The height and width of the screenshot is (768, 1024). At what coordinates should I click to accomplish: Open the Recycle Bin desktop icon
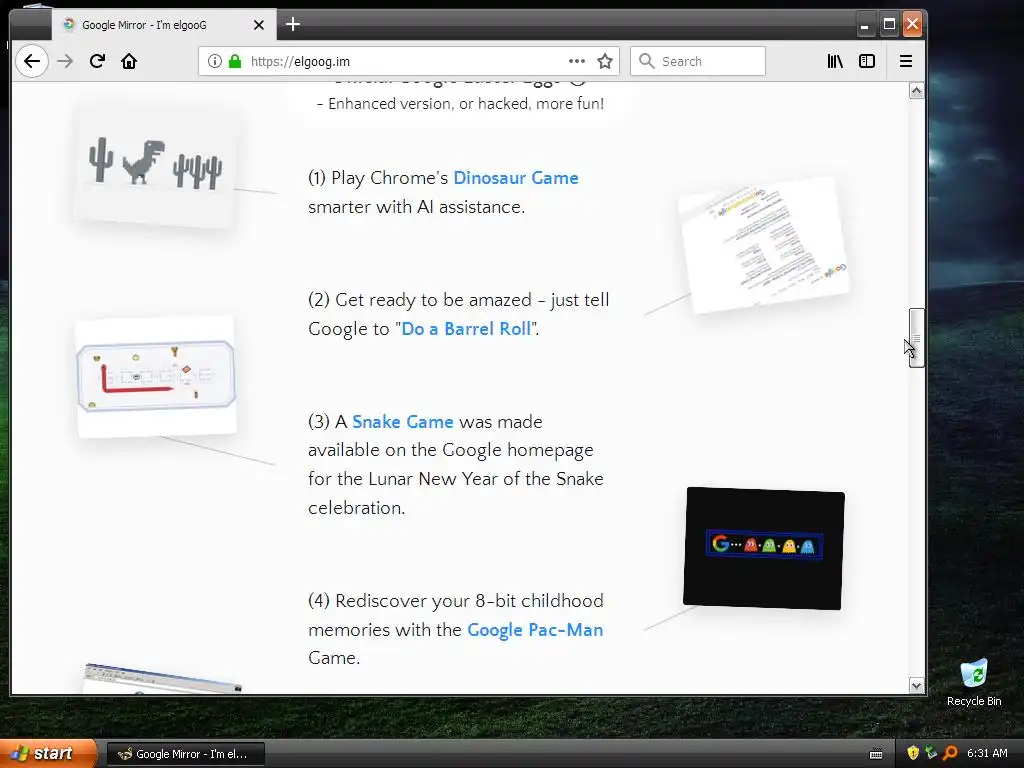click(974, 682)
